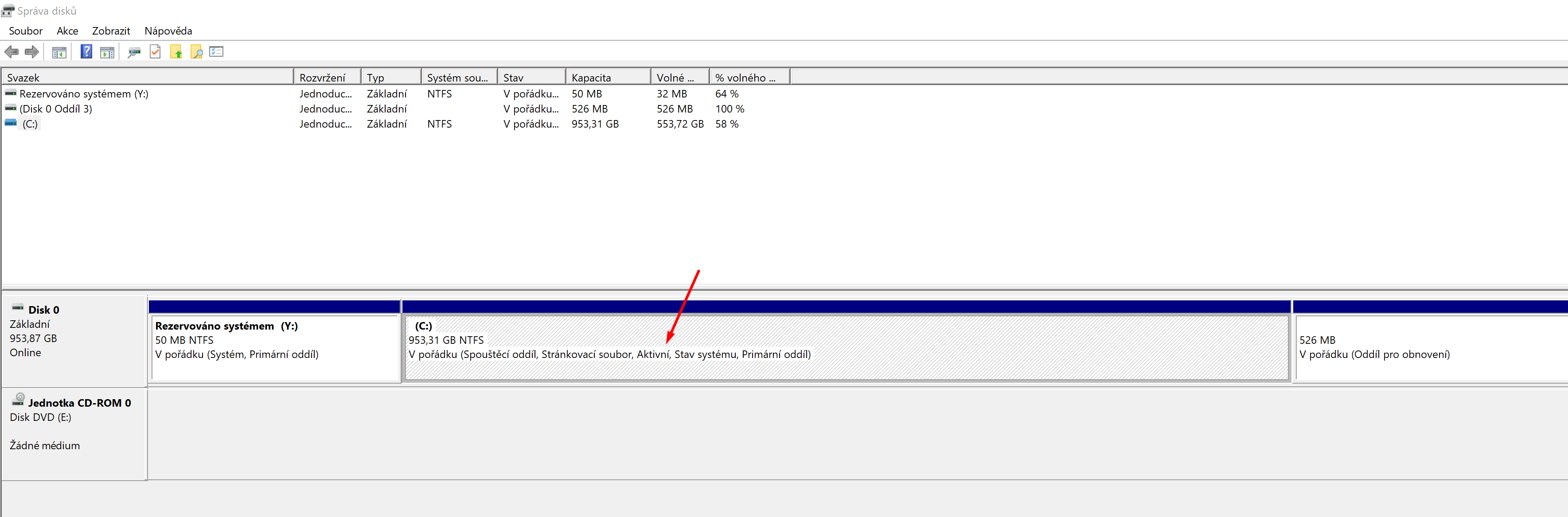Open the blue question mark Help icon
Screen dimensions: 1568x517
point(86,52)
